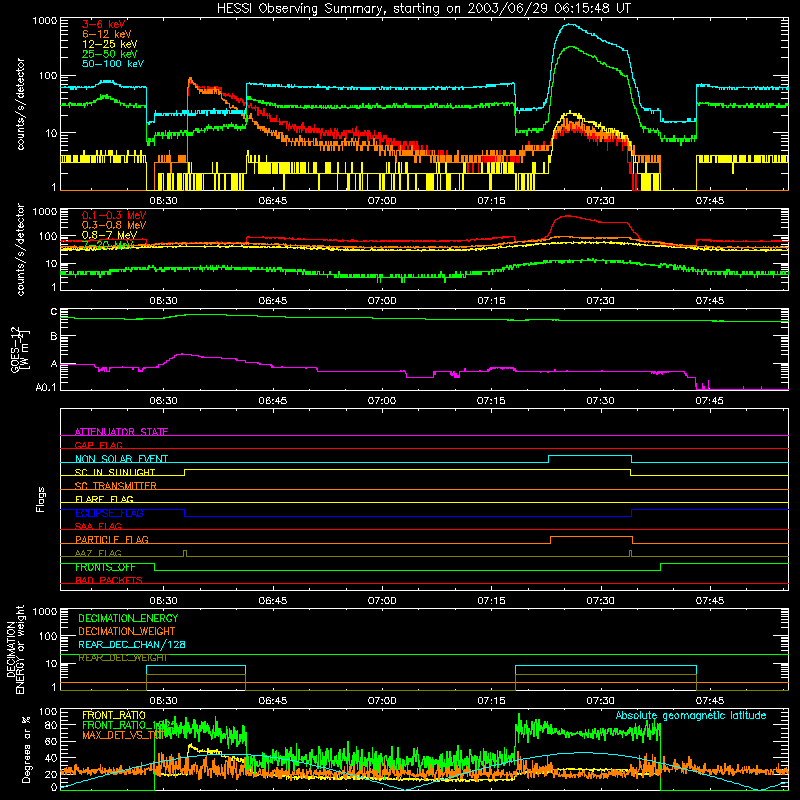This screenshot has height=800, width=800.
Task: Click the REAR_DEC_WEIGHT legend label
Action: (122, 658)
